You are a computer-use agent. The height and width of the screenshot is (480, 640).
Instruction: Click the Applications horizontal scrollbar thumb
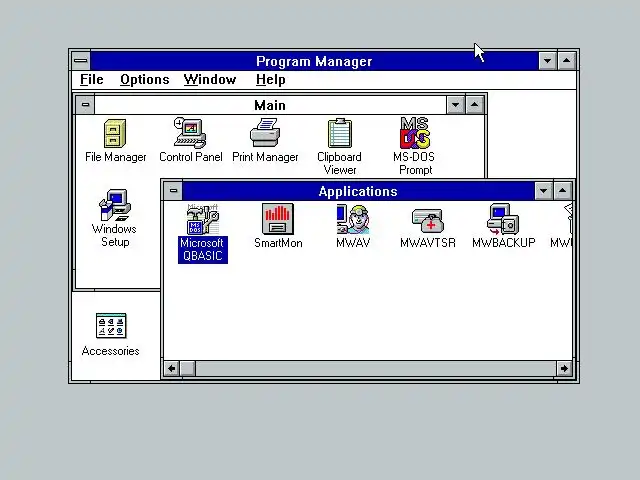pos(187,369)
